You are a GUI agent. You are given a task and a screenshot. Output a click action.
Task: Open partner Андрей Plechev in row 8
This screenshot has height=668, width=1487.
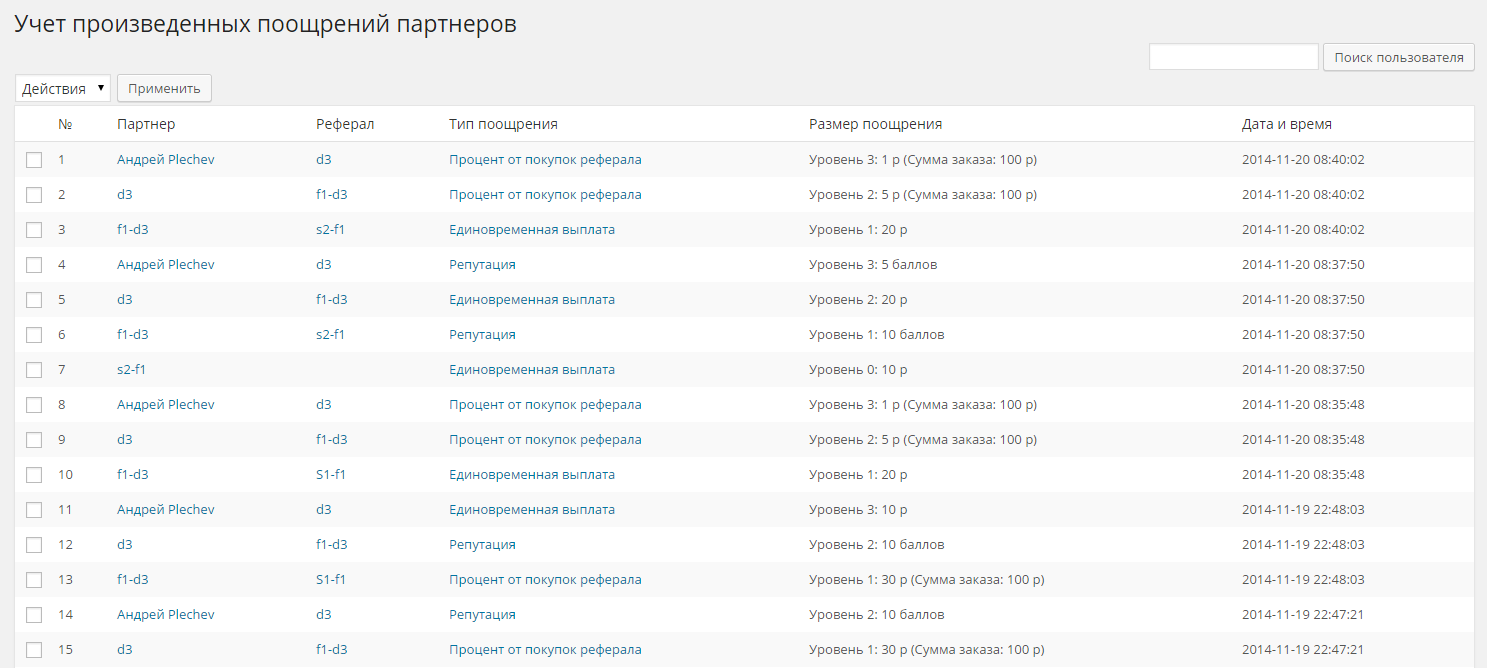pyautogui.click(x=165, y=405)
